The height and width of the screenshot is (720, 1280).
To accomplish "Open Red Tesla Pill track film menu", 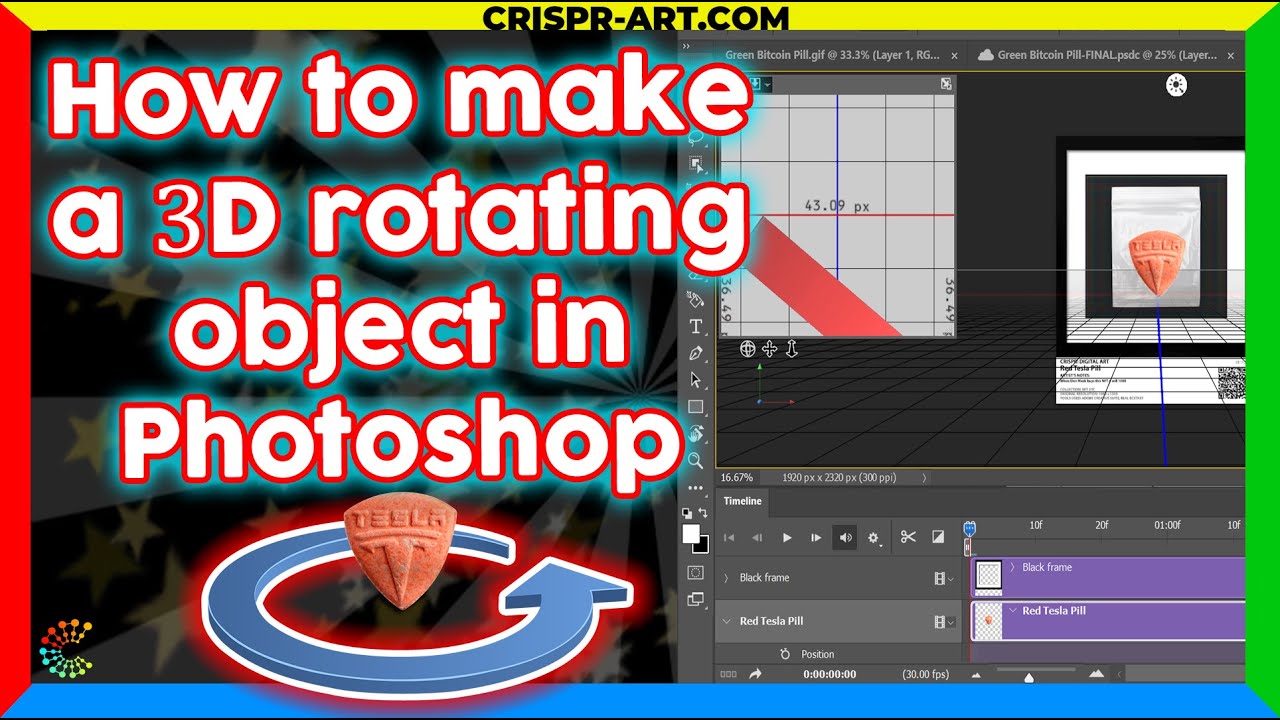I will 943,621.
